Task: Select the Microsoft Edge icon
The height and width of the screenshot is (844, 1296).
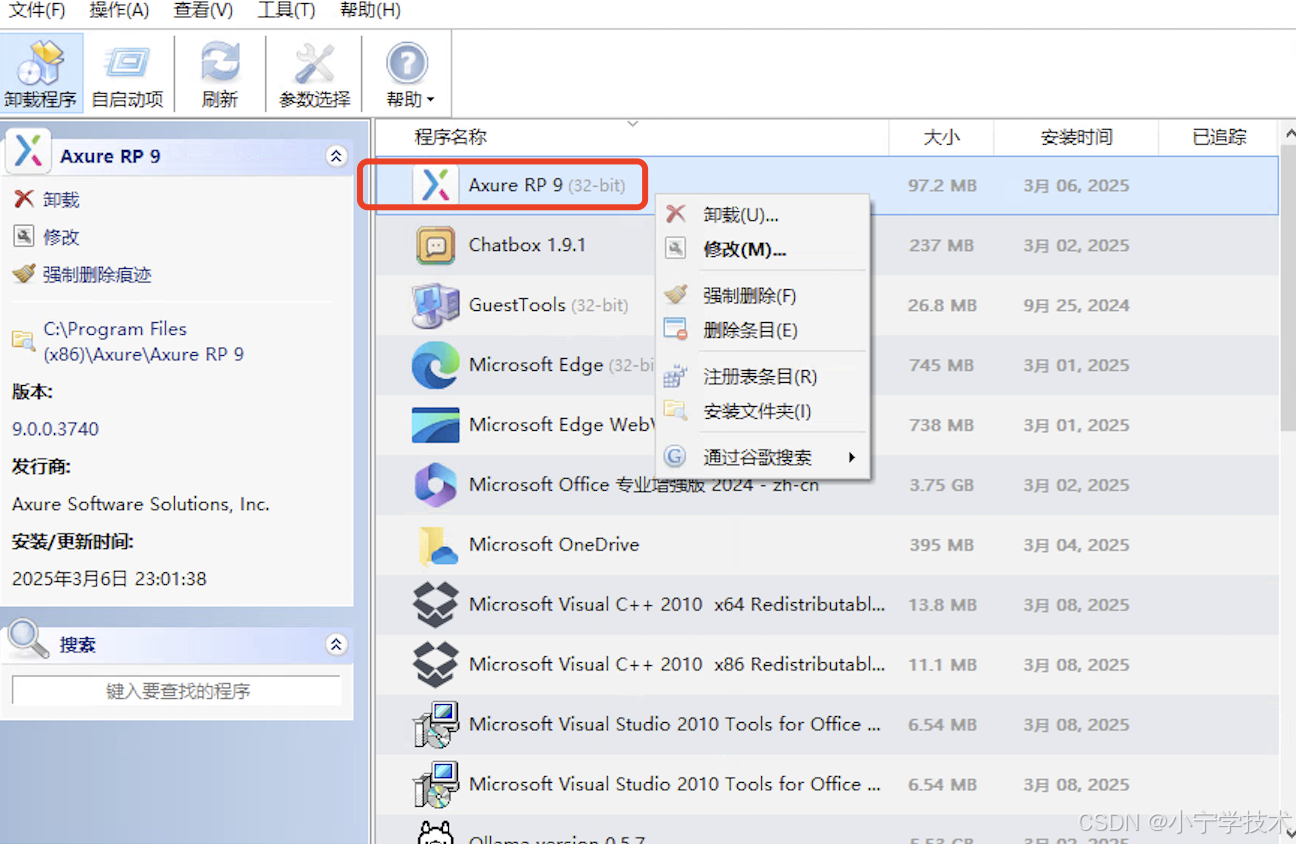Action: pos(435,365)
